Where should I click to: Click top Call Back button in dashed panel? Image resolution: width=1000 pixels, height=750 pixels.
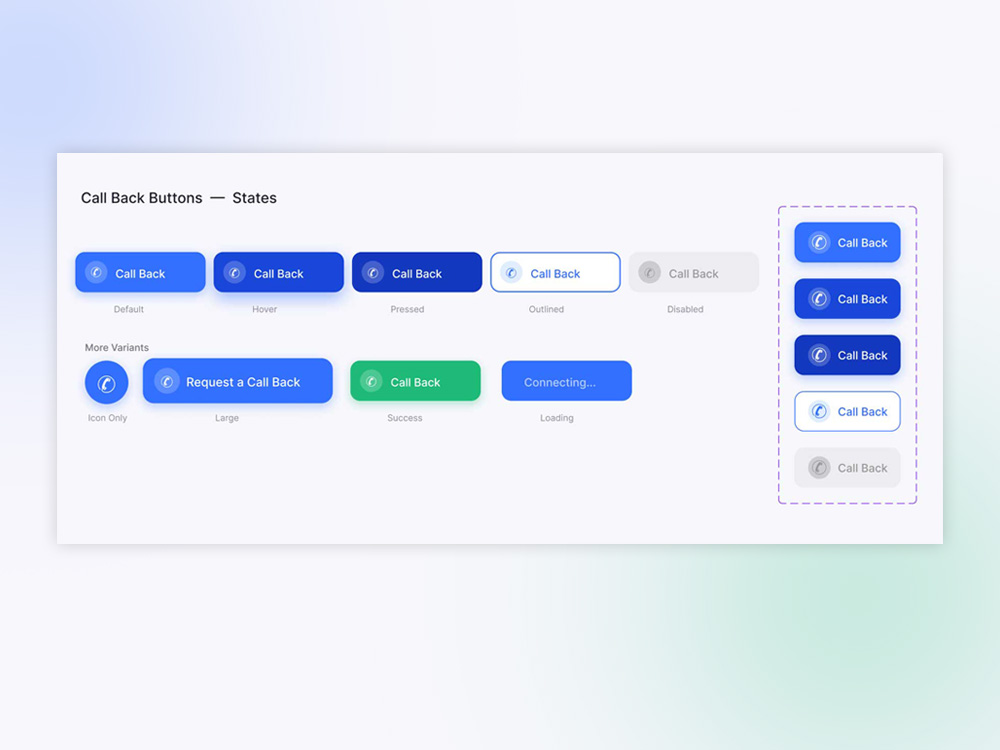(x=847, y=242)
